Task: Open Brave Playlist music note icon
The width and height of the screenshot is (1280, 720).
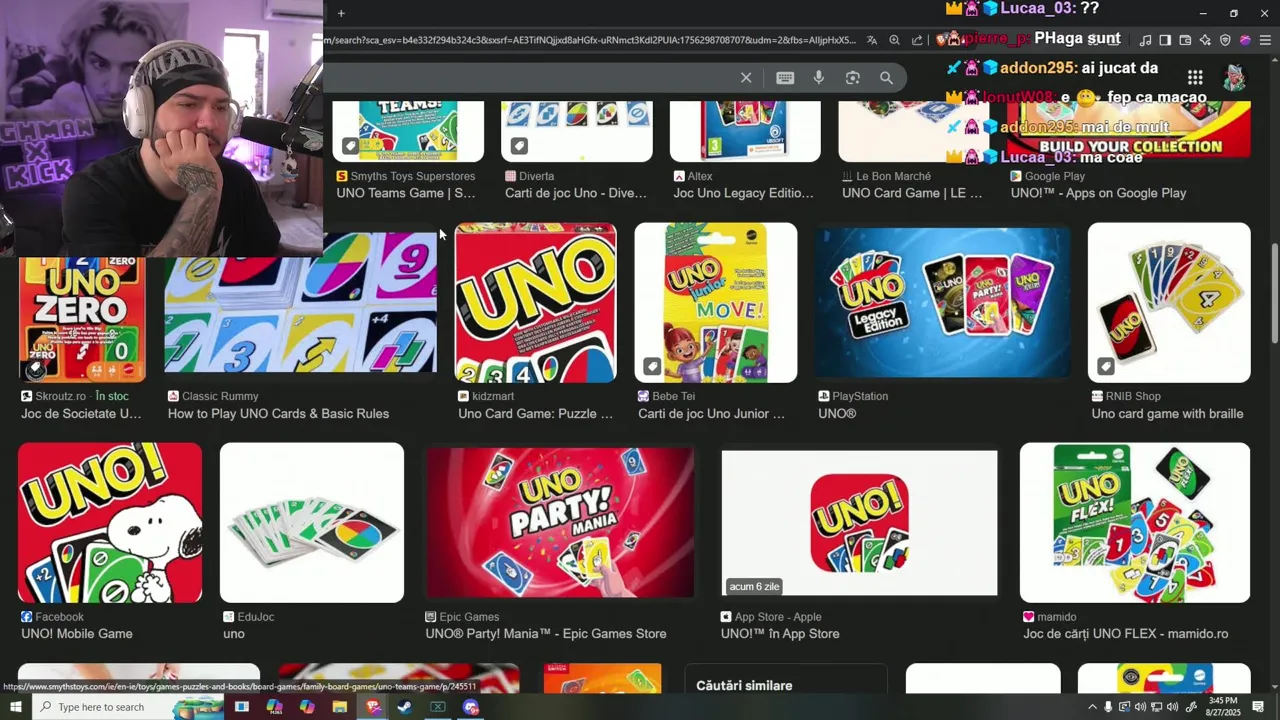Action: coord(1146,40)
